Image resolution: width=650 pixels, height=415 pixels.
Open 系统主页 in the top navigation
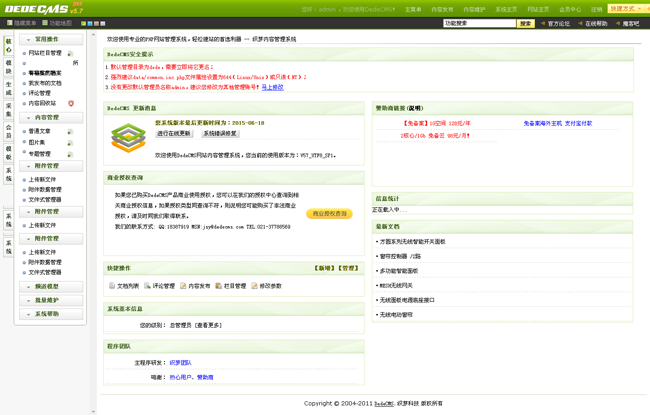point(506,9)
